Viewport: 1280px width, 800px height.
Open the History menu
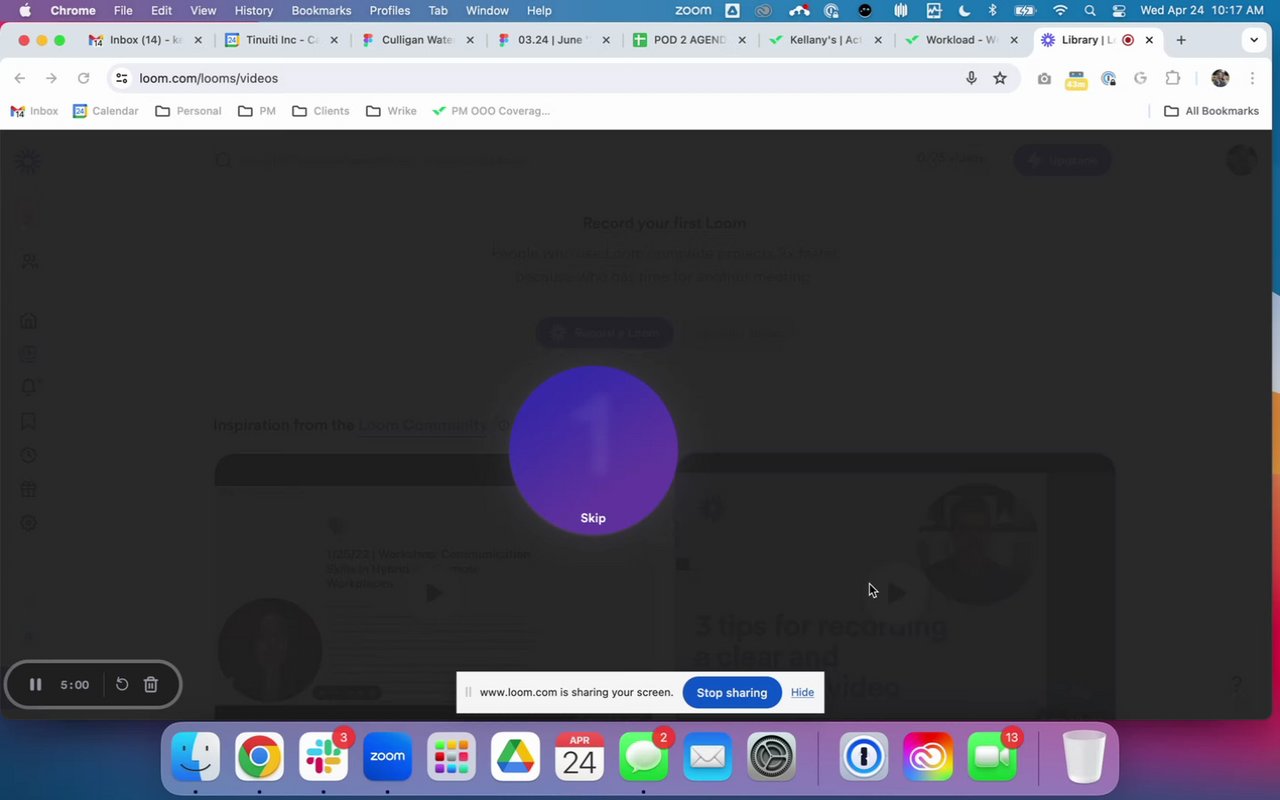pos(253,10)
